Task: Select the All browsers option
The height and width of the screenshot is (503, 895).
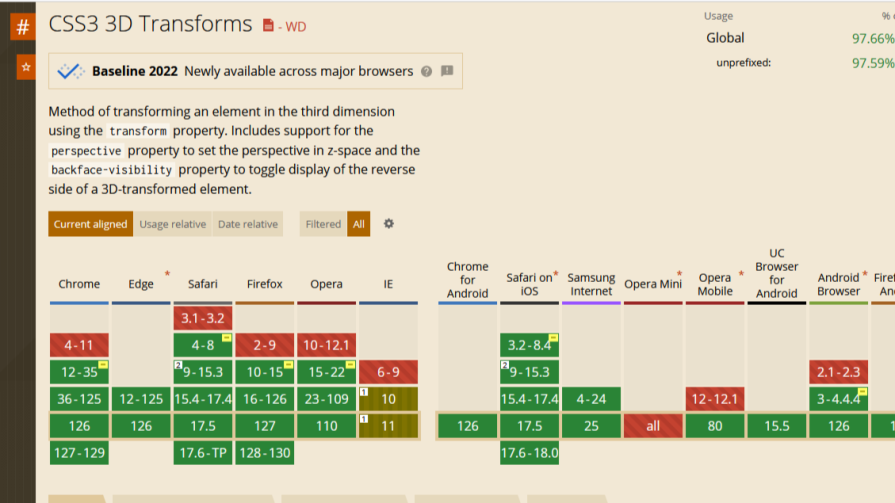Action: [x=358, y=224]
